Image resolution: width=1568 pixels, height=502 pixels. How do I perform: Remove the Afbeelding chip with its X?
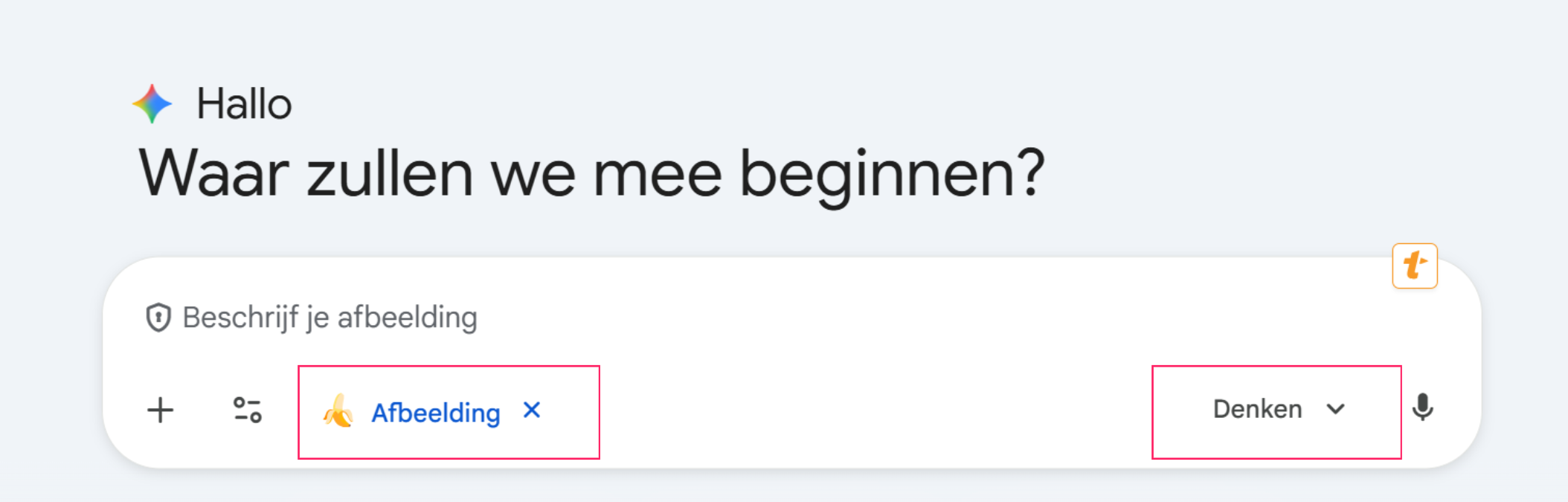532,411
